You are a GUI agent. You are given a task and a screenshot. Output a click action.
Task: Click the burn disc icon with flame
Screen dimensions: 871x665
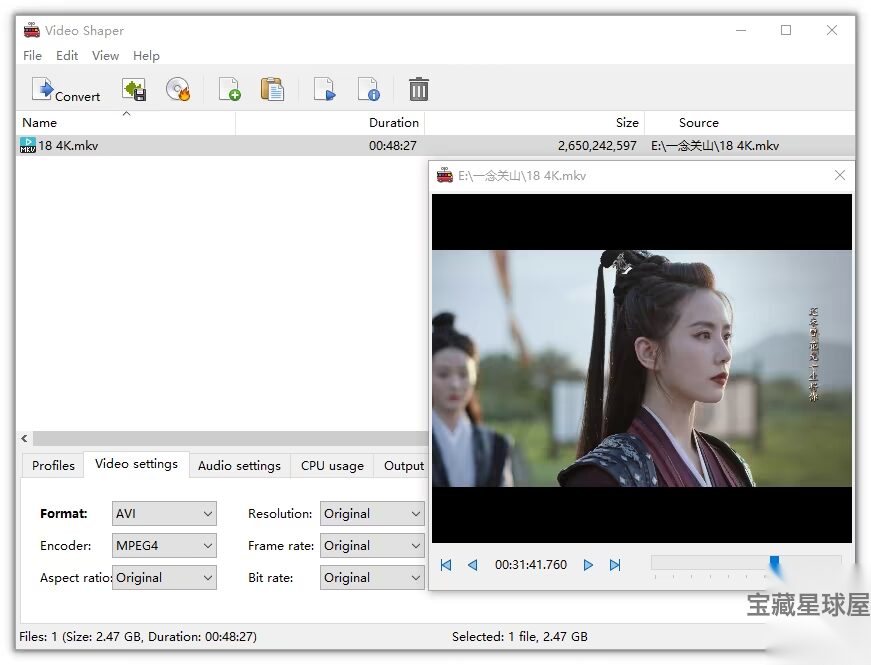point(178,89)
